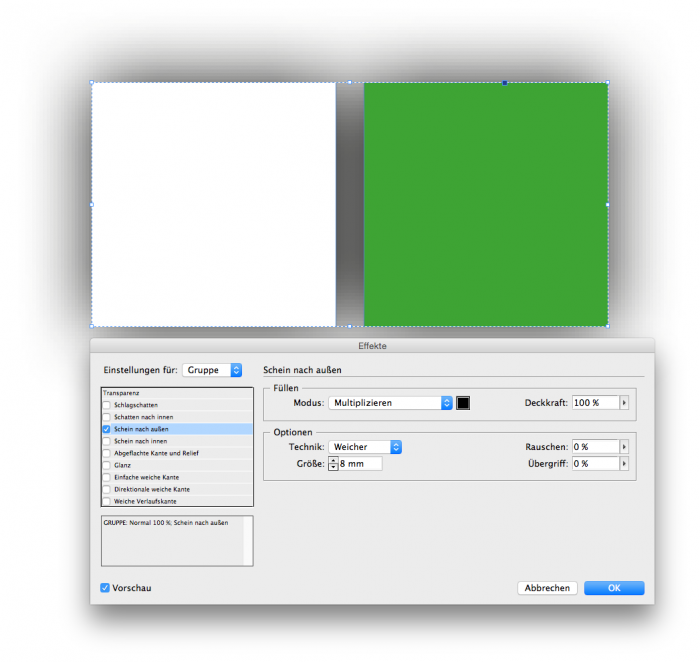
Task: Confirm with the OK button
Action: (614, 588)
